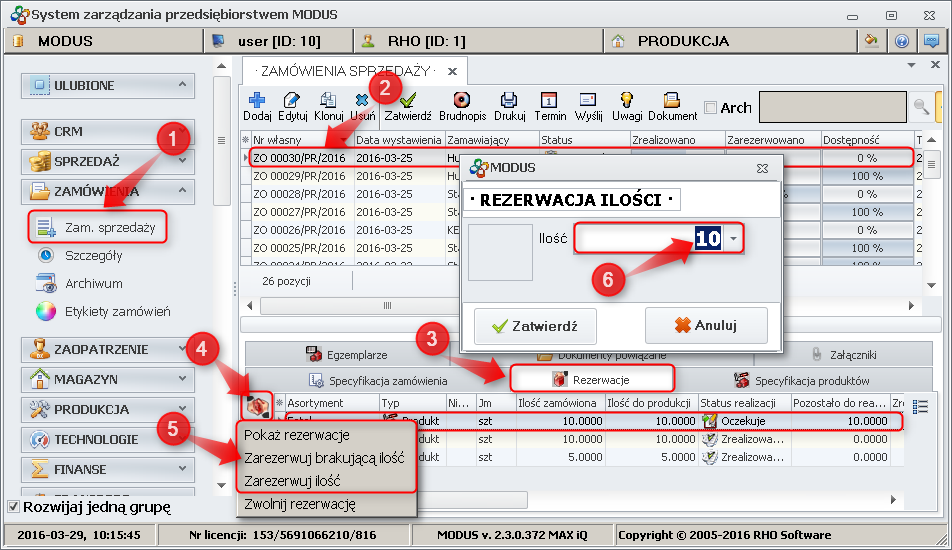Sort by Data wystawienia column header
This screenshot has width=952, height=550.
click(x=399, y=140)
